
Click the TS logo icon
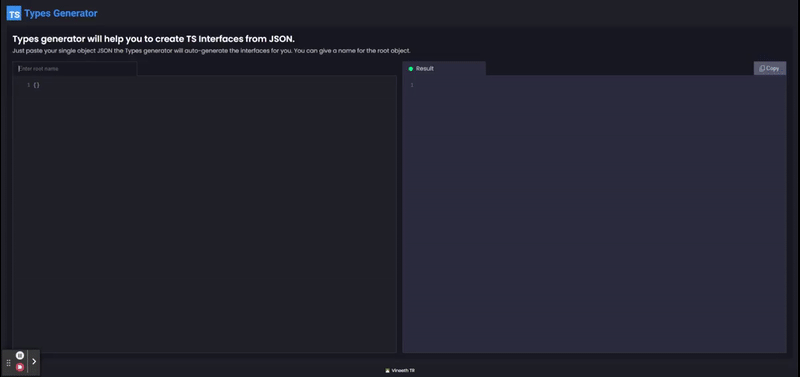coord(14,13)
